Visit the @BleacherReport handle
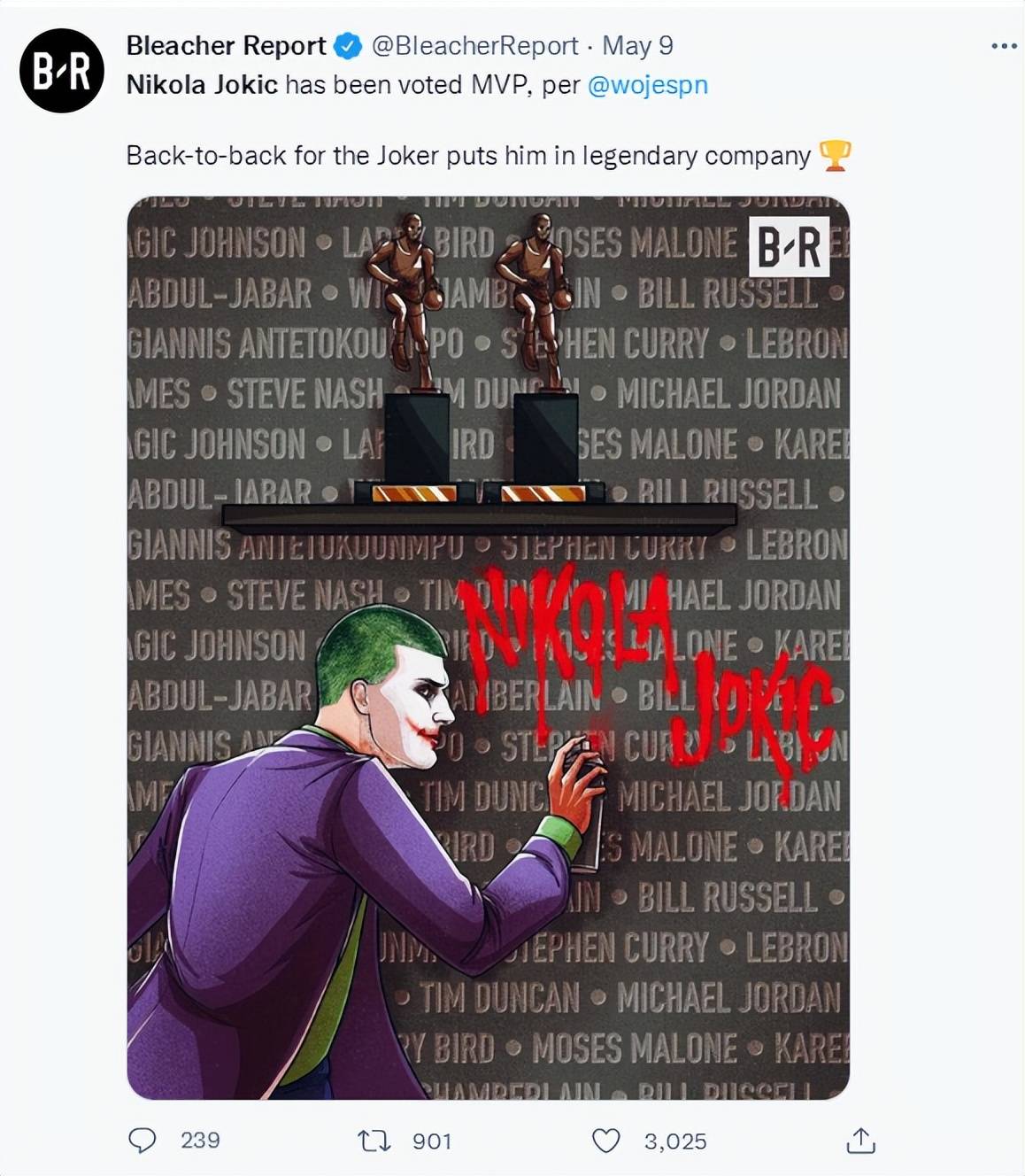1025x1176 pixels. click(x=474, y=45)
